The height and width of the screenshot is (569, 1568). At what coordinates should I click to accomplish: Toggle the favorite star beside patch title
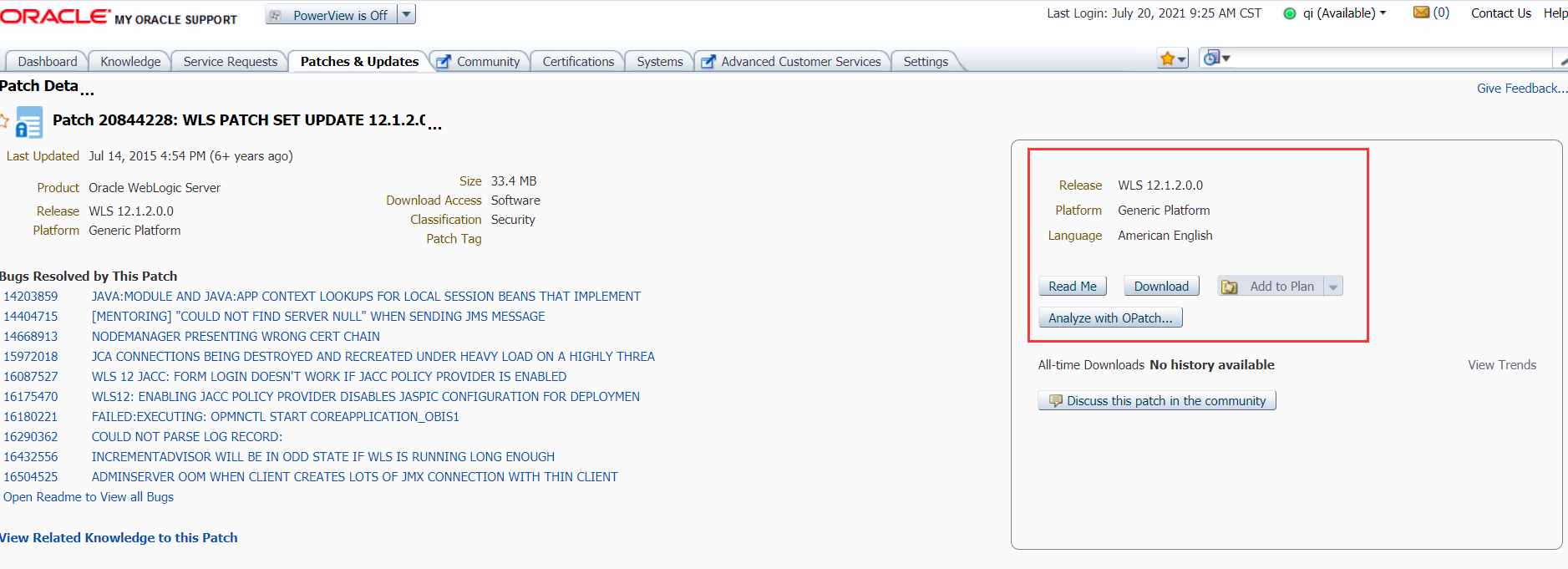click(x=4, y=121)
